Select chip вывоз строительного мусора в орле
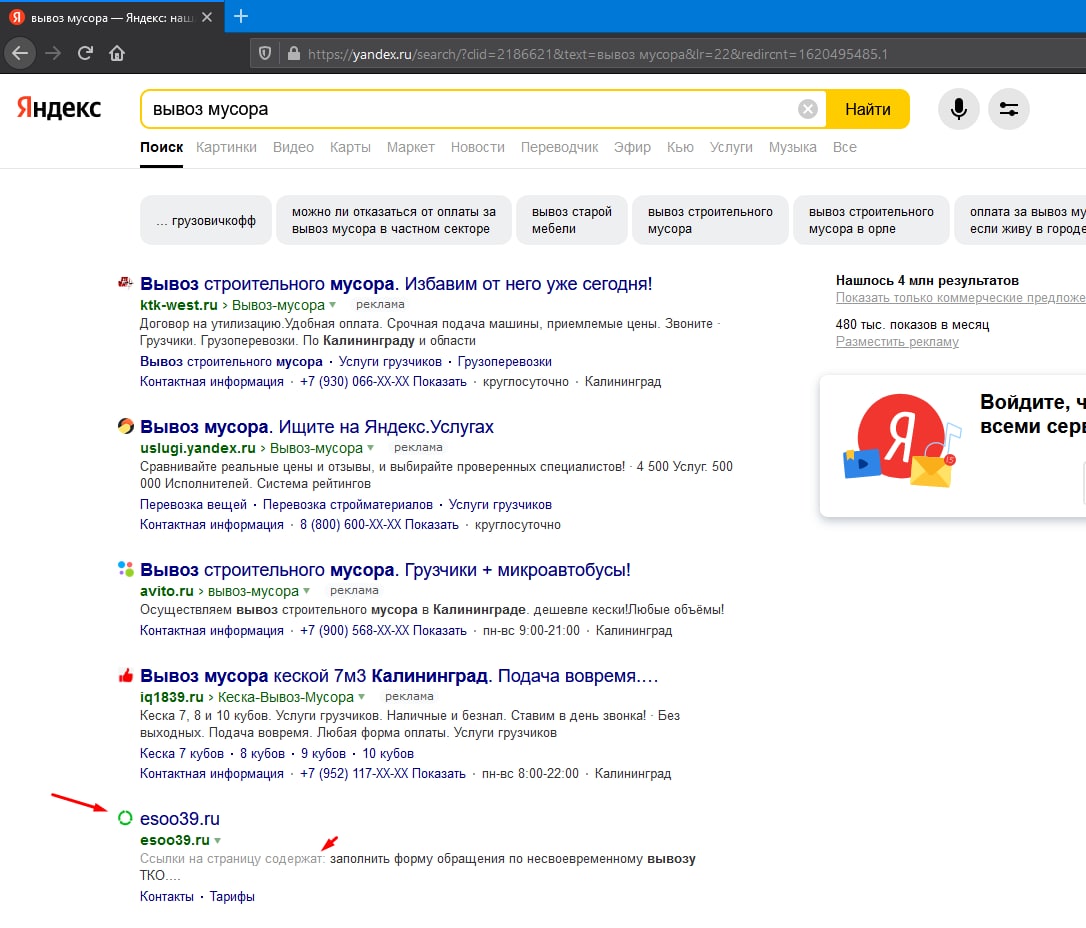This screenshot has height=928, width=1086. (871, 220)
